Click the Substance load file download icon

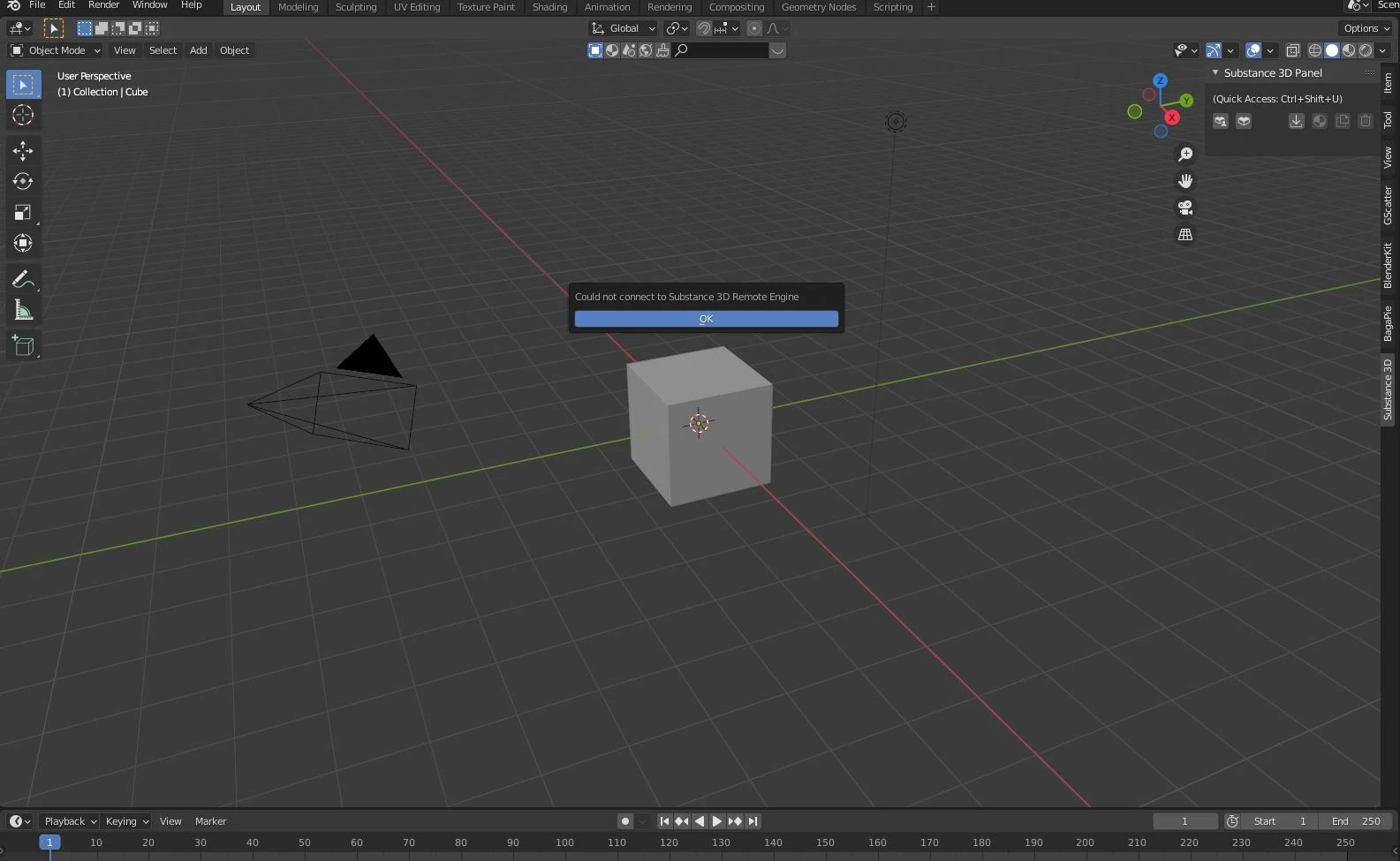coord(1296,121)
